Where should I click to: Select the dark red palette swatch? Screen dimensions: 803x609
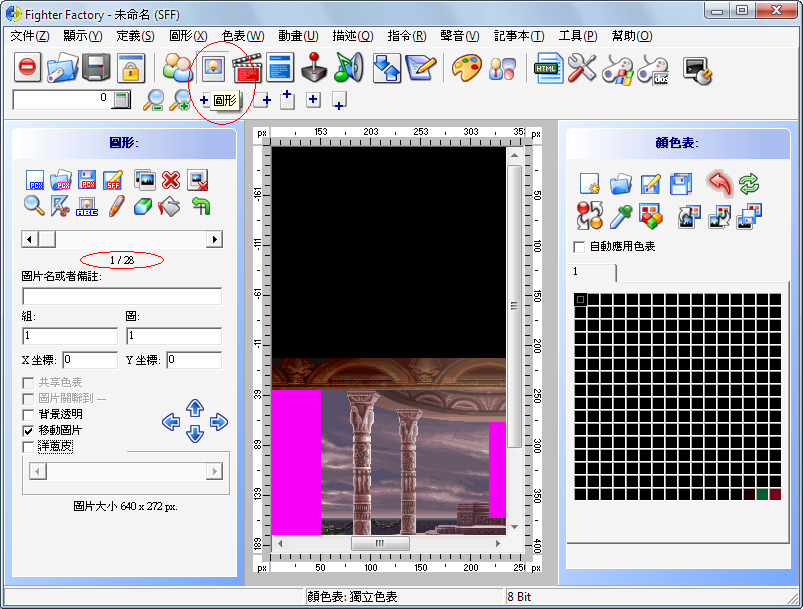pos(775,494)
